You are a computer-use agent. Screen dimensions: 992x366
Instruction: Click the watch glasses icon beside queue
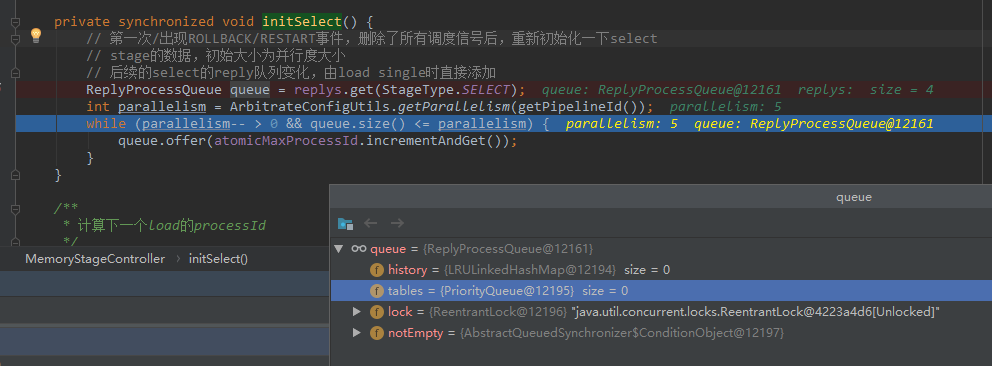coord(359,249)
